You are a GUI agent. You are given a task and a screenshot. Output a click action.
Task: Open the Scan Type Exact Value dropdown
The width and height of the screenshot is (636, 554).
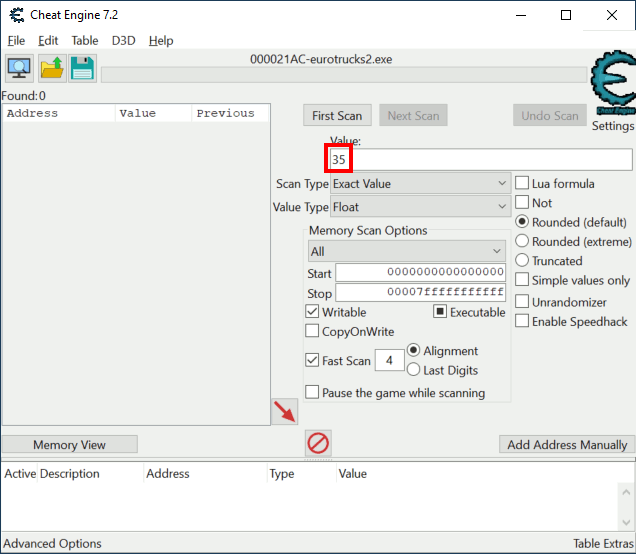(x=420, y=184)
